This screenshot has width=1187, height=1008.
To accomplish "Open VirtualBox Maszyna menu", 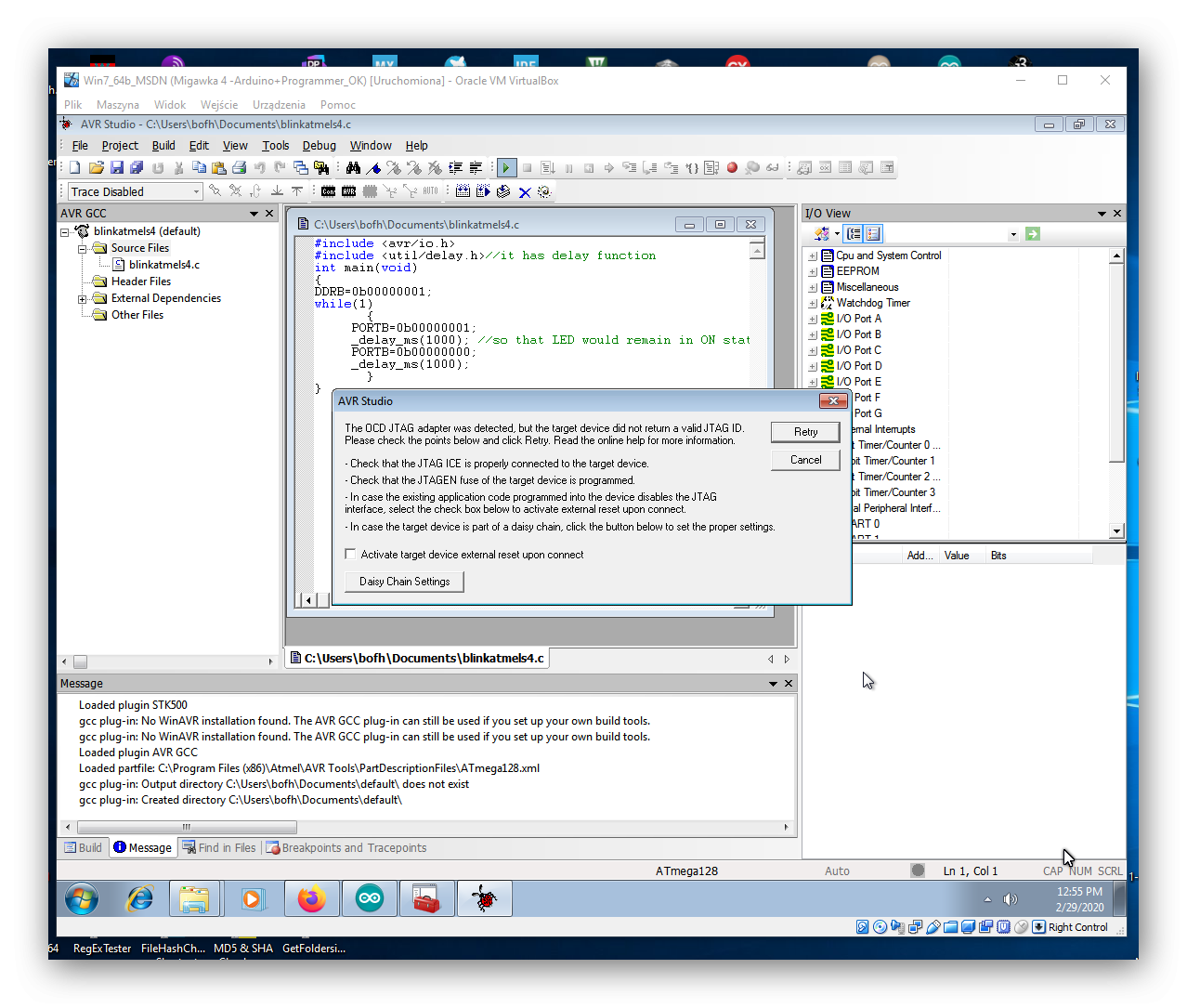I will (117, 105).
